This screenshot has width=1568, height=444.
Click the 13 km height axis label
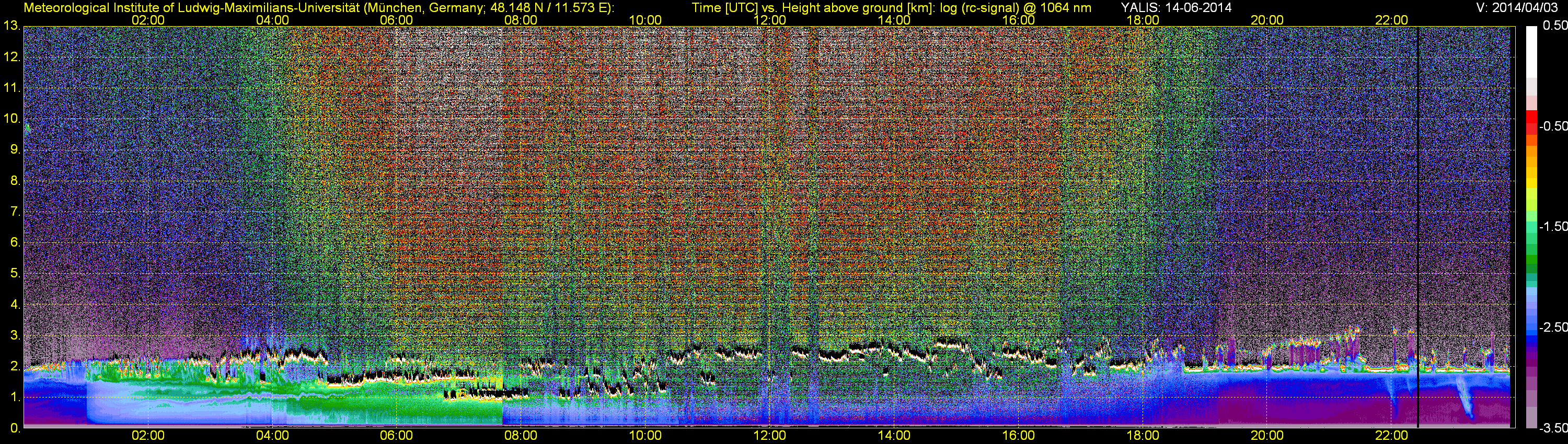coord(11,26)
